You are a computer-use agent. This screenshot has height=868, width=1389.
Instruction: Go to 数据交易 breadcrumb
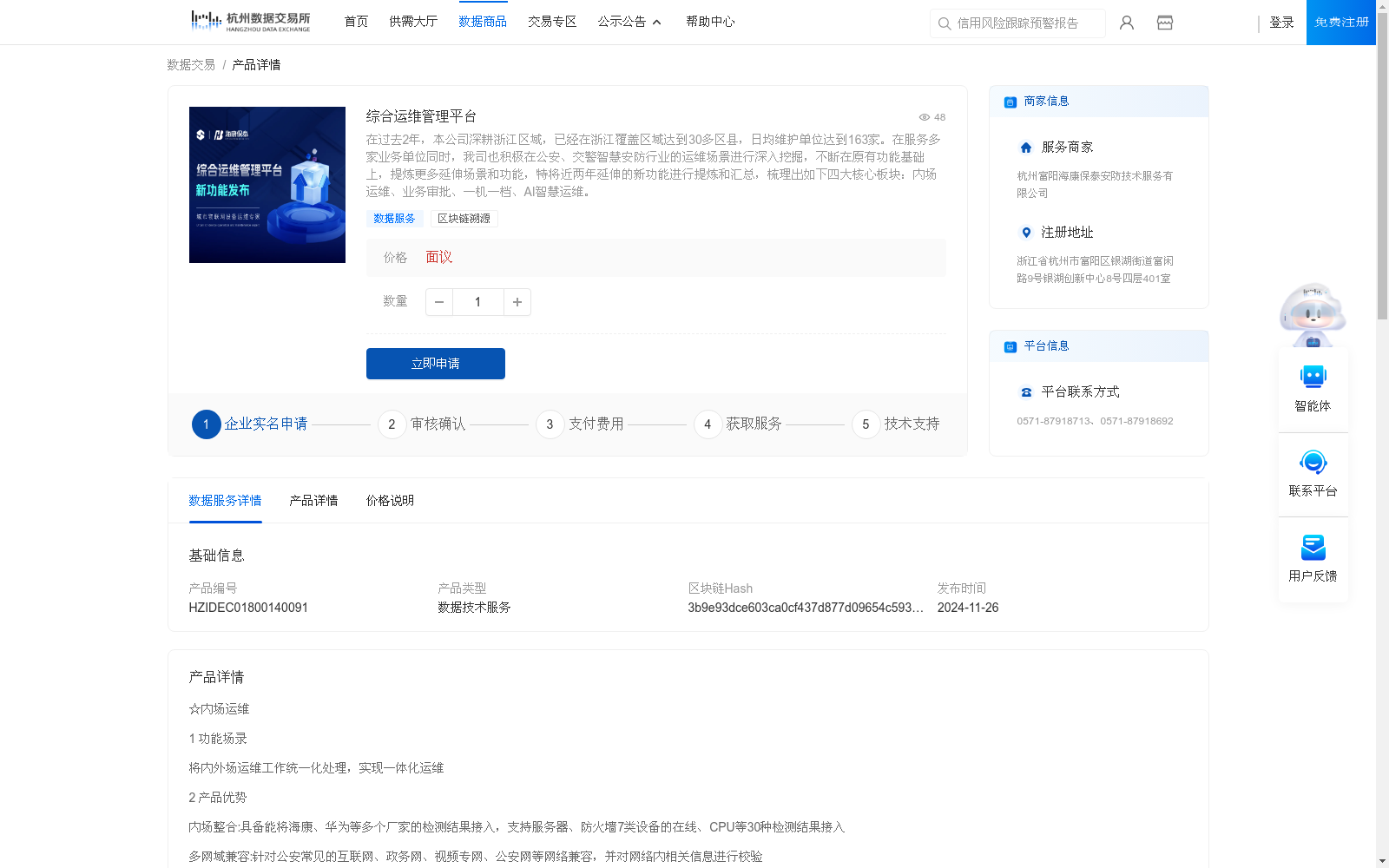pyautogui.click(x=191, y=65)
